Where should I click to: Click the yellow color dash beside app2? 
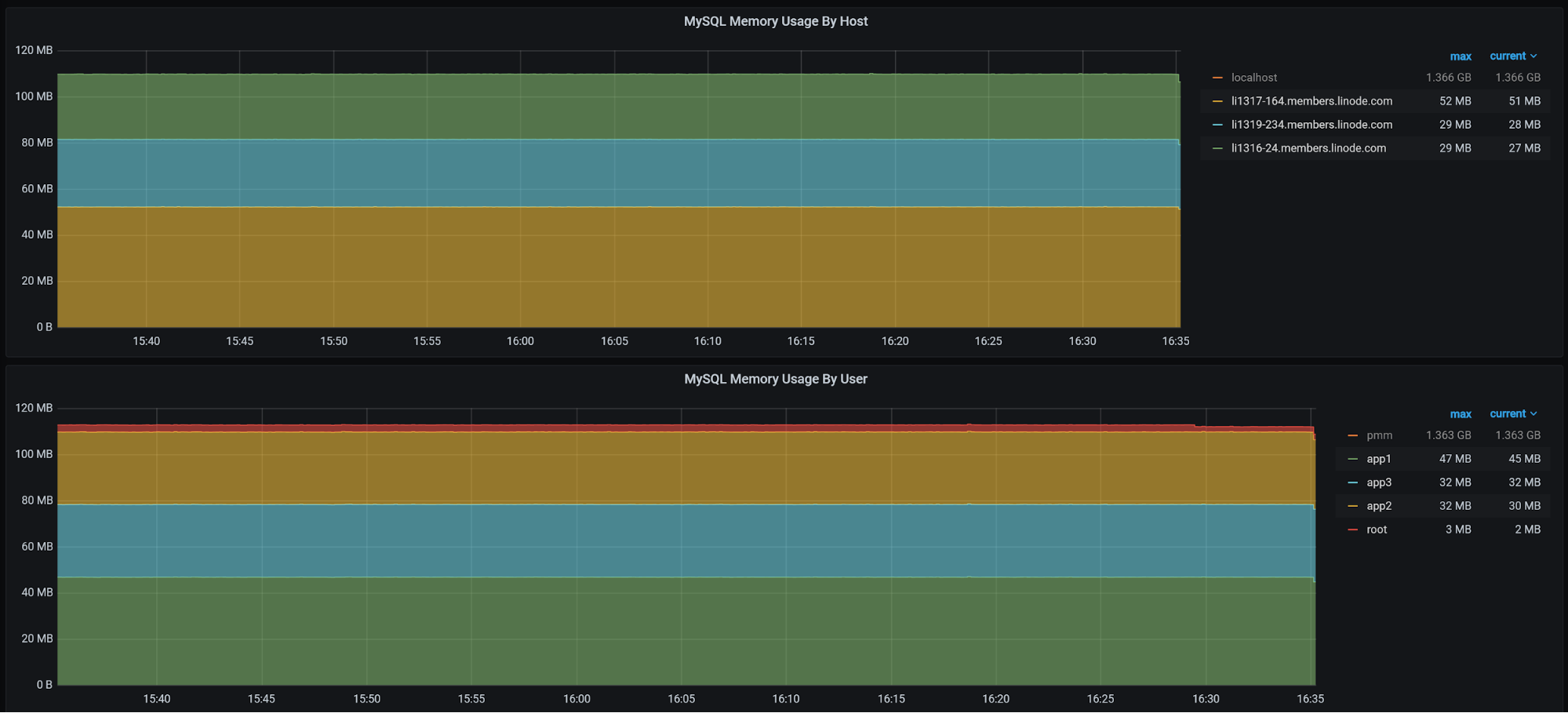1352,506
